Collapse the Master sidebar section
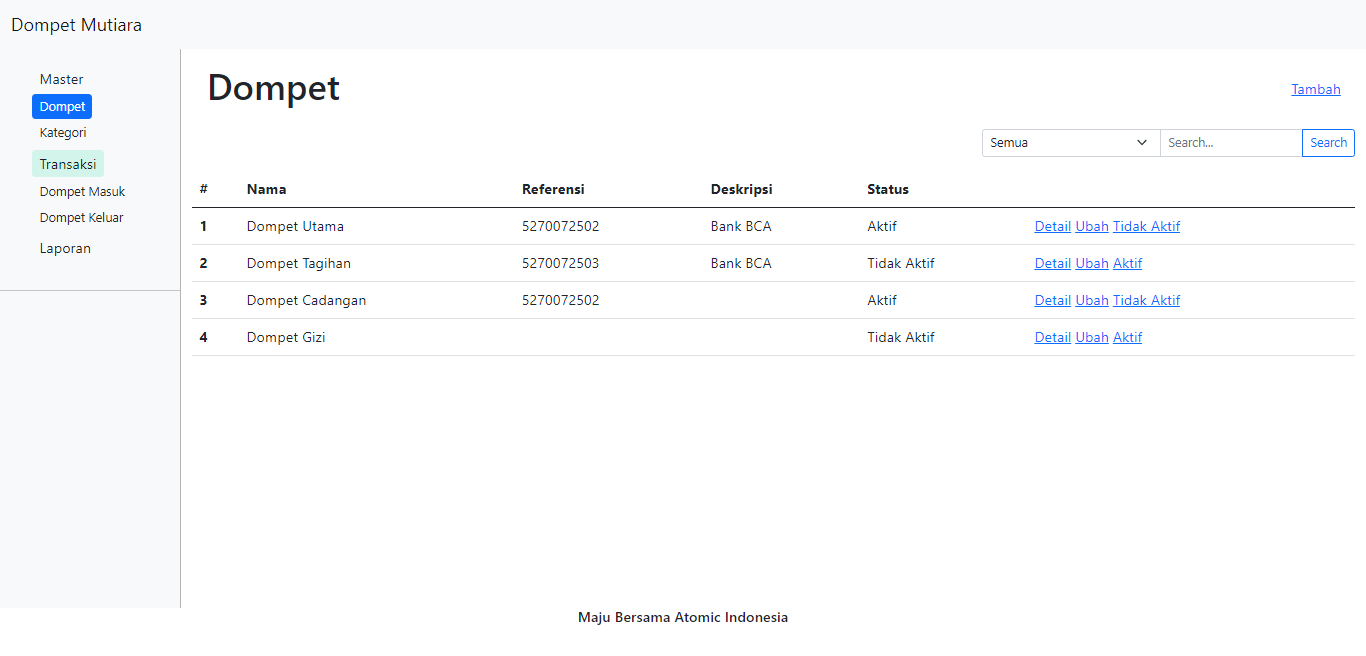This screenshot has width=1366, height=656. coord(61,80)
